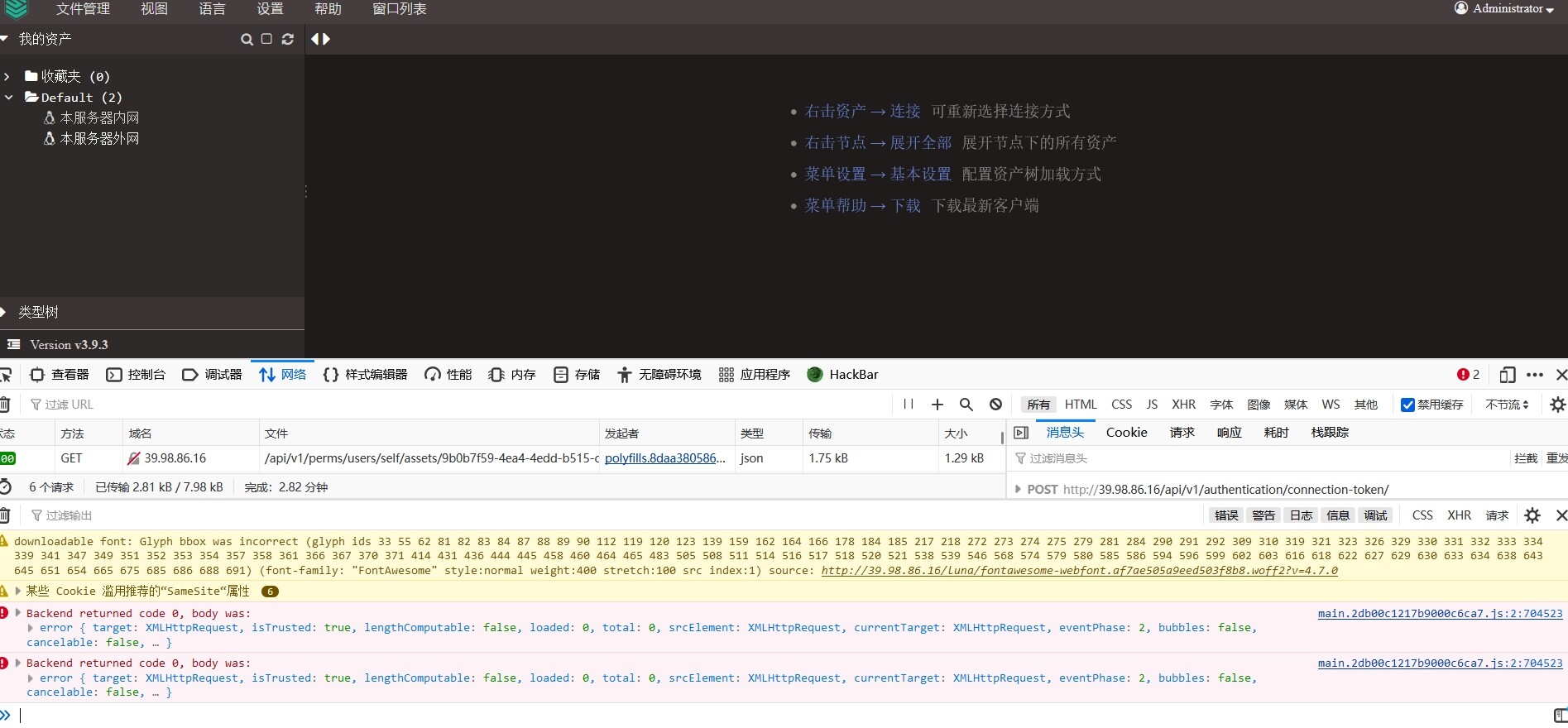Toggle the 信息 console filter
The image size is (1568, 728).
pos(1338,515)
